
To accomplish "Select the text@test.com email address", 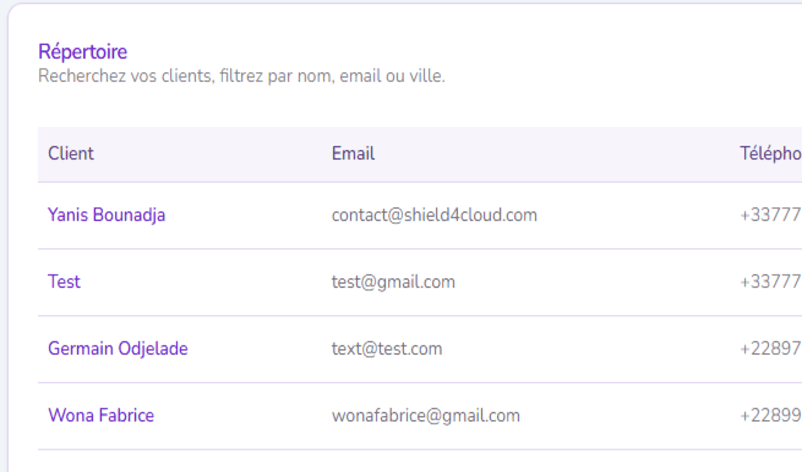I will point(386,349).
